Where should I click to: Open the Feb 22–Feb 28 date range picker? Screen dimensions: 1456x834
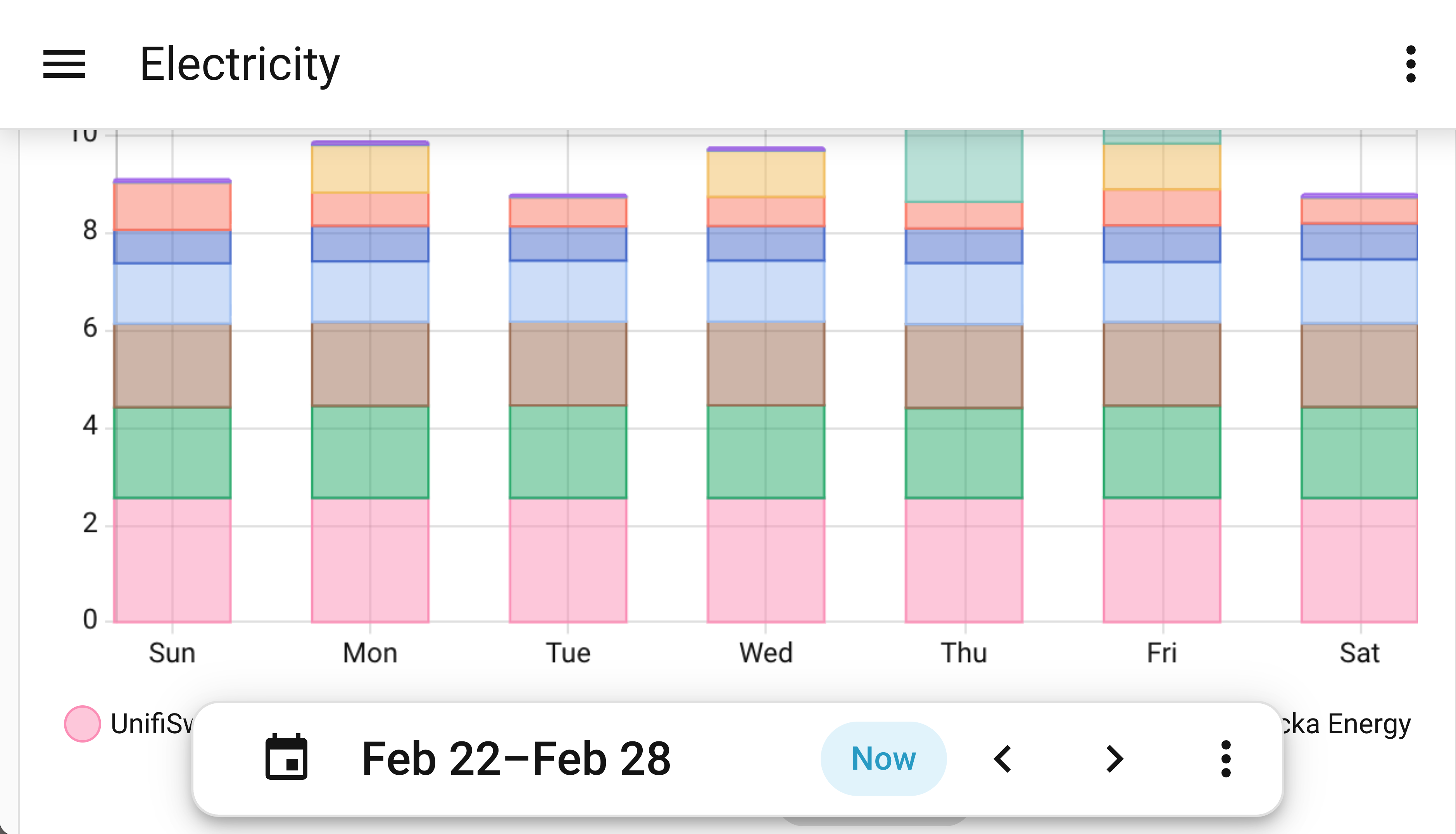click(x=516, y=758)
